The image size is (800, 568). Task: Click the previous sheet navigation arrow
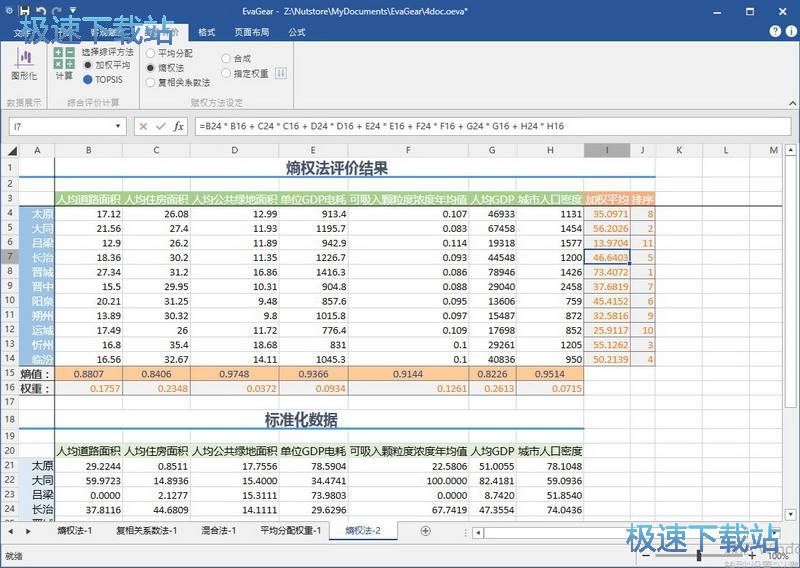point(11,531)
